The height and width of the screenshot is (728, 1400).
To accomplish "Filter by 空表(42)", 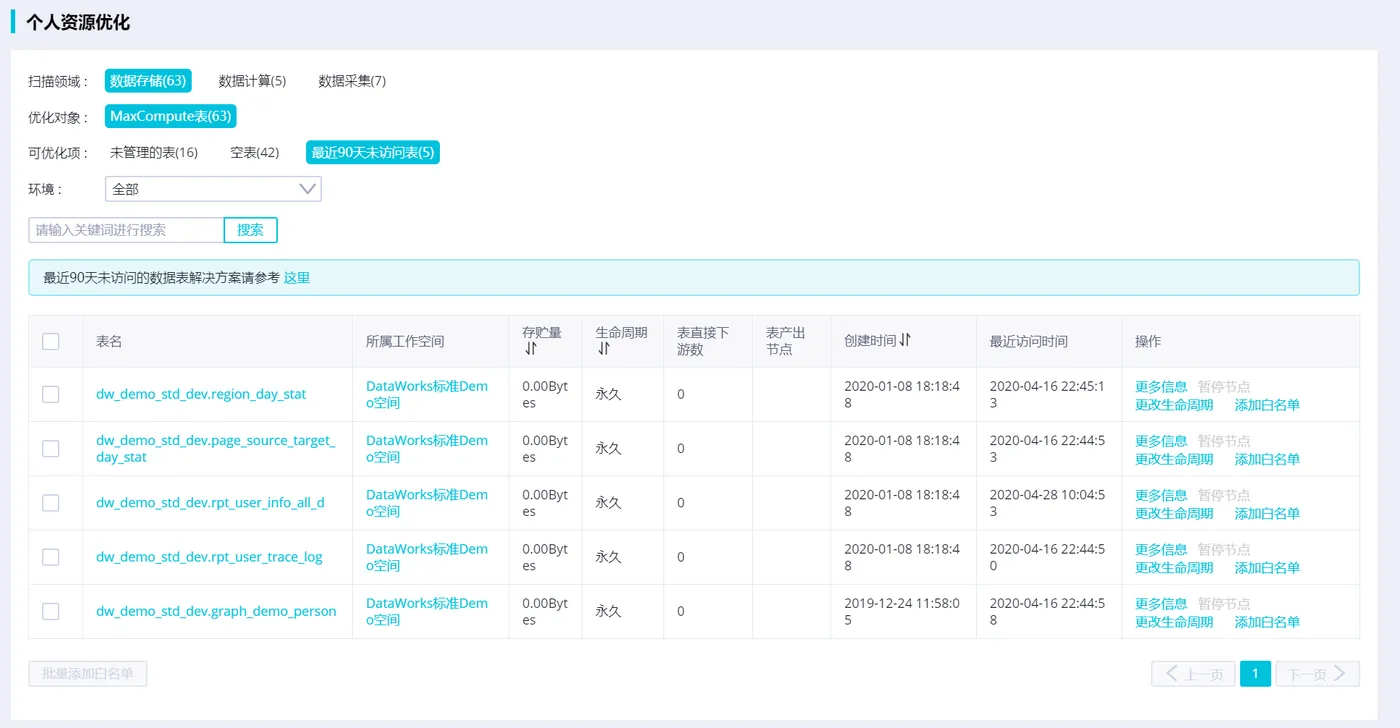I will click(255, 153).
